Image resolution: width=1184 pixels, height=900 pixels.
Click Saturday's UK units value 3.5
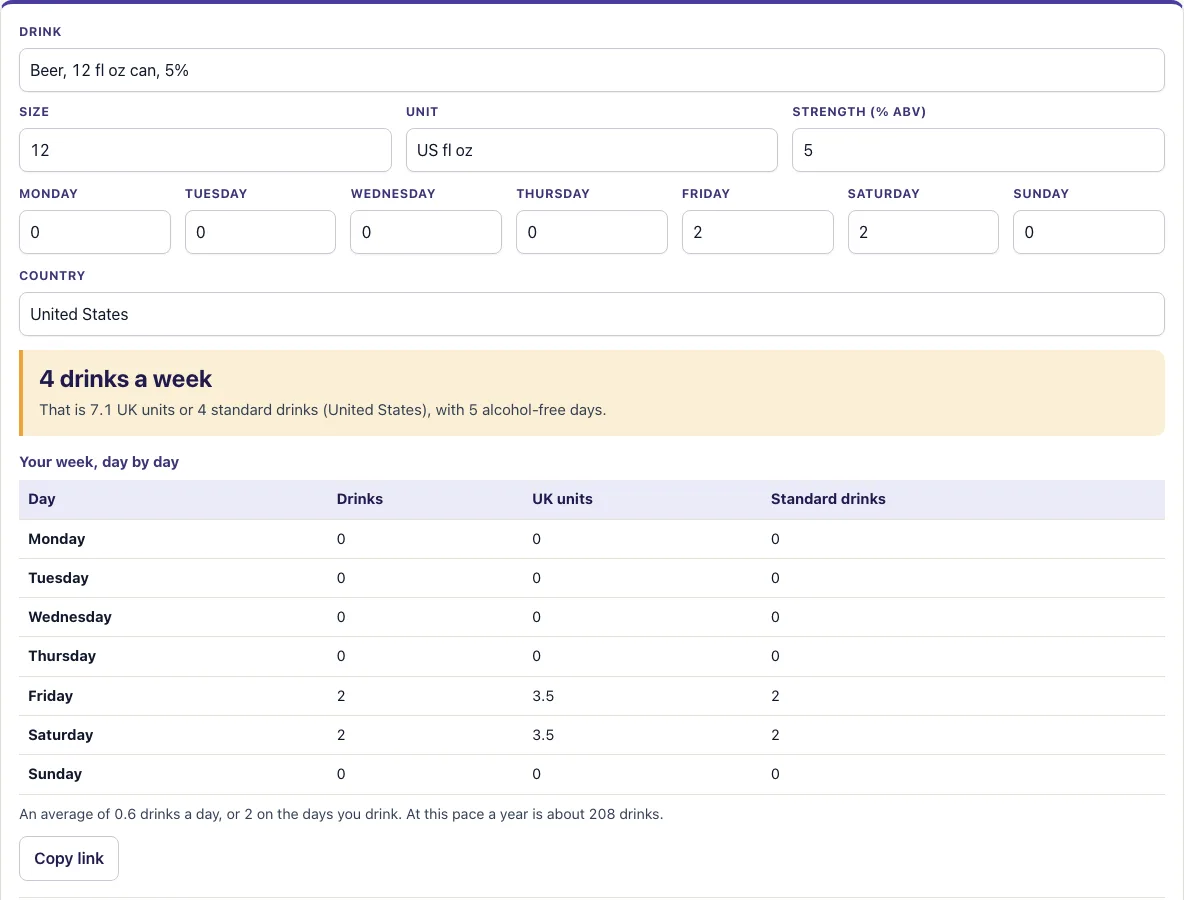(543, 735)
